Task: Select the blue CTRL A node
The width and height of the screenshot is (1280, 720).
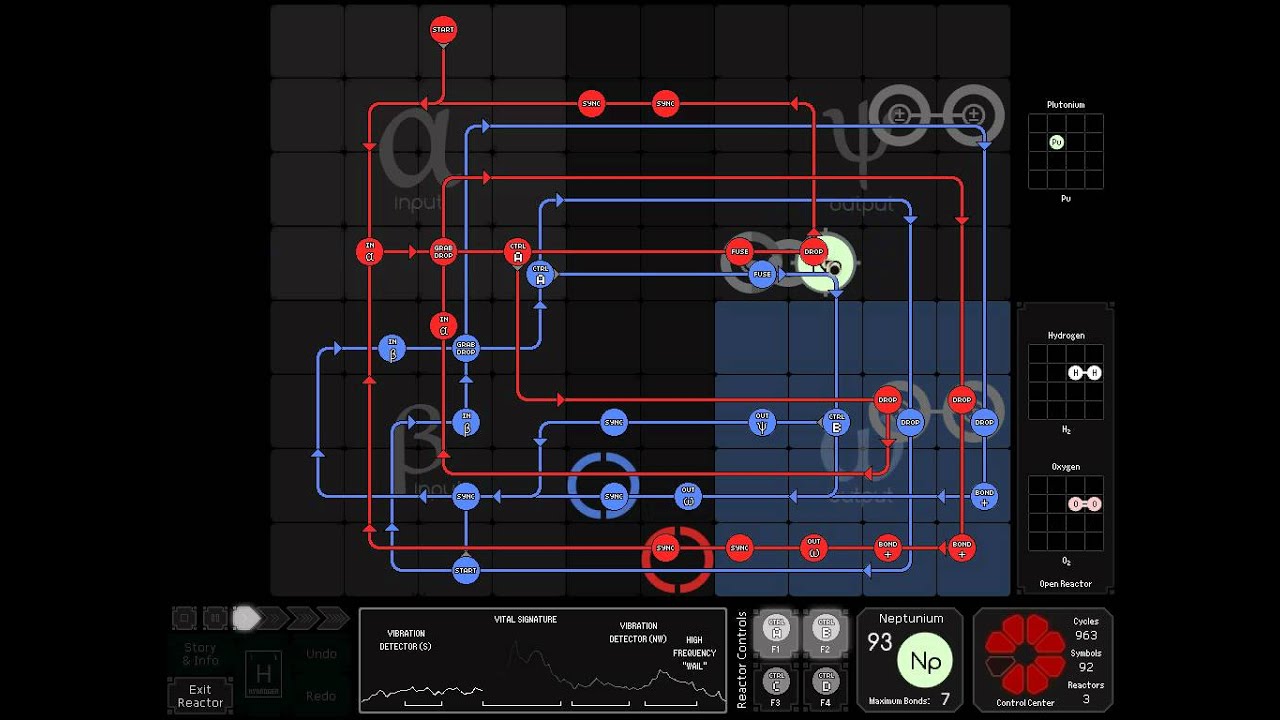Action: click(x=540, y=274)
